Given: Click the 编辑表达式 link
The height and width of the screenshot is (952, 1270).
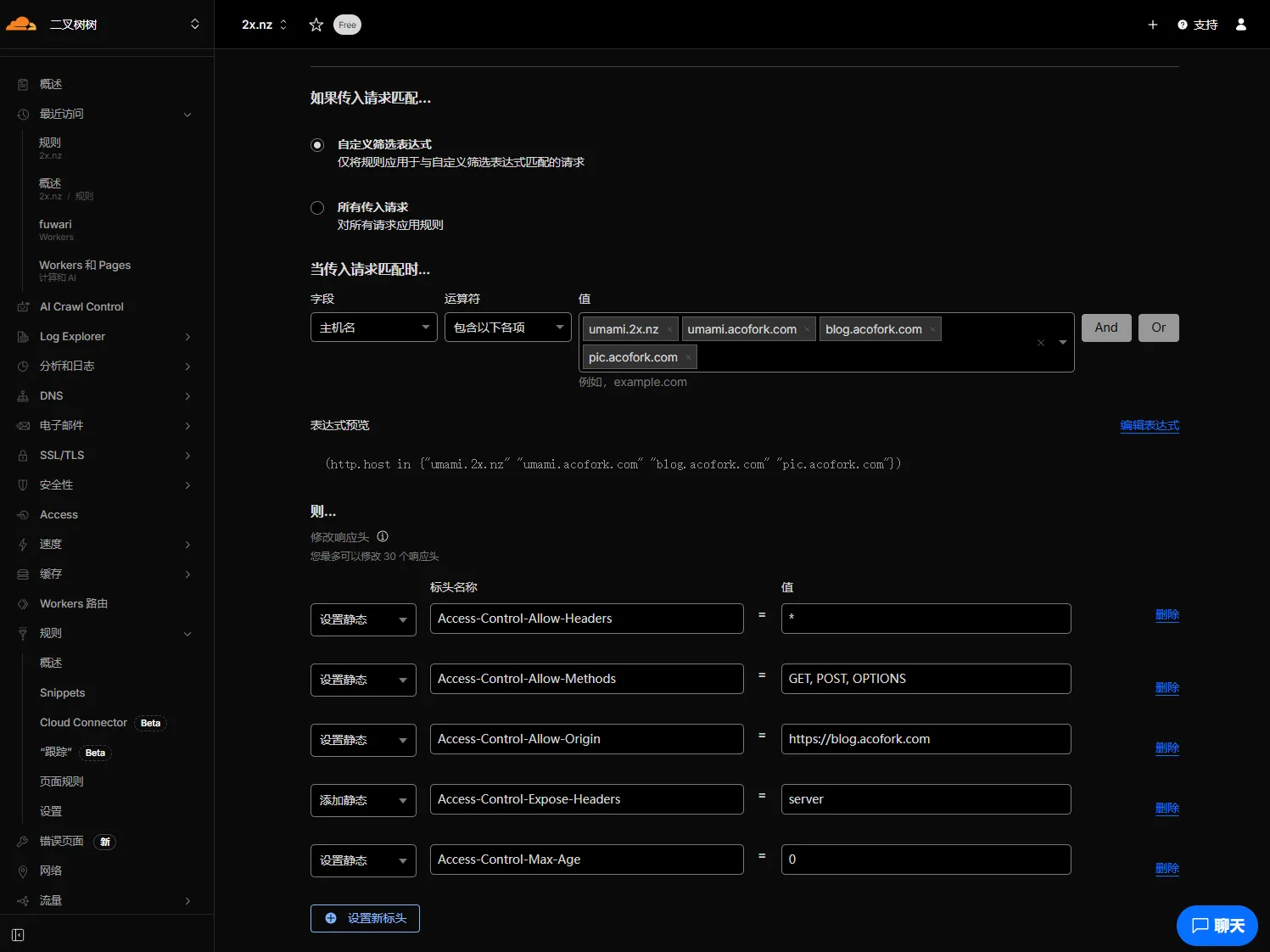Looking at the screenshot, I should [1149, 426].
